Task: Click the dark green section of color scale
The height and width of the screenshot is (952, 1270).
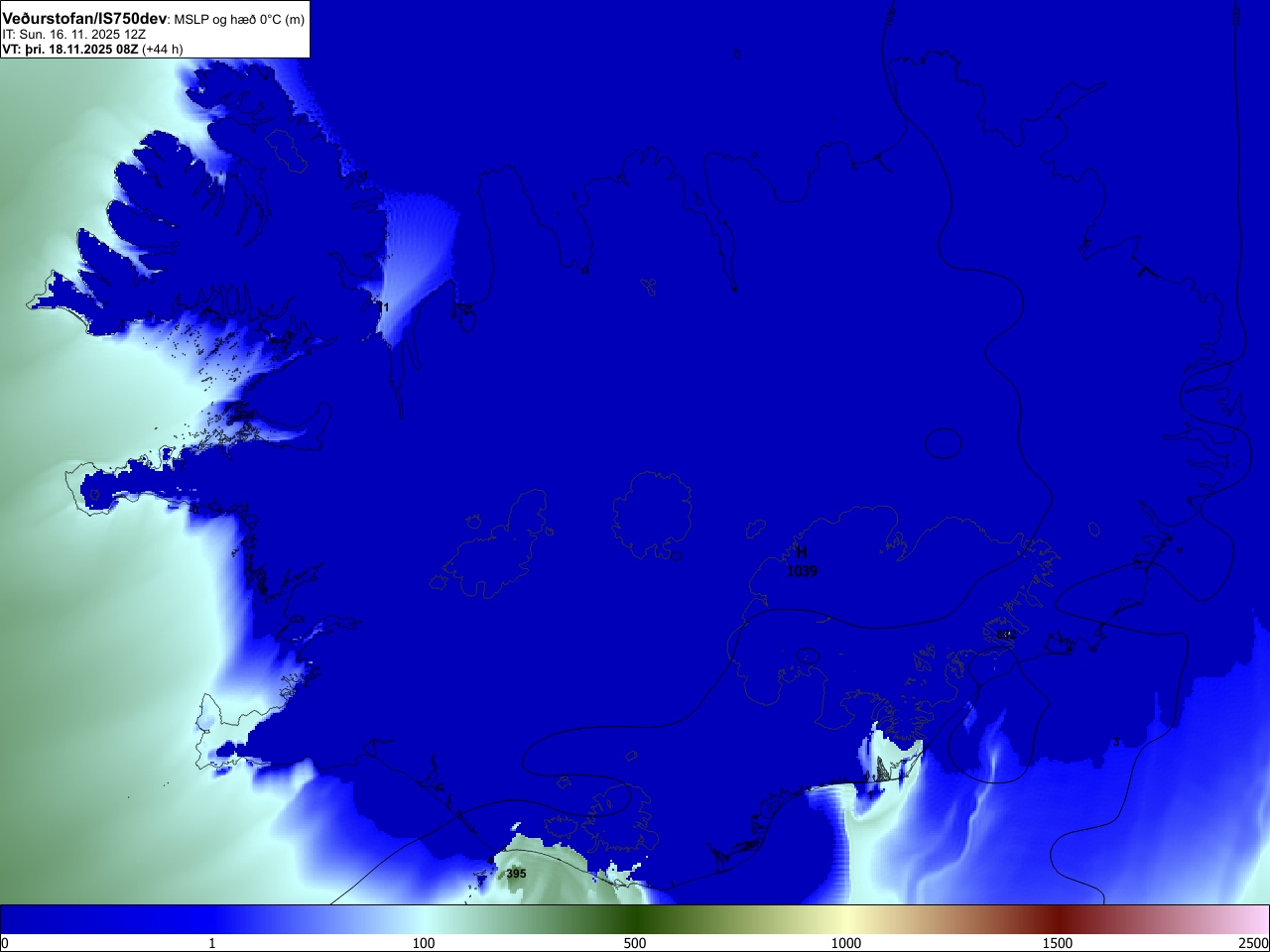Action: [635, 919]
